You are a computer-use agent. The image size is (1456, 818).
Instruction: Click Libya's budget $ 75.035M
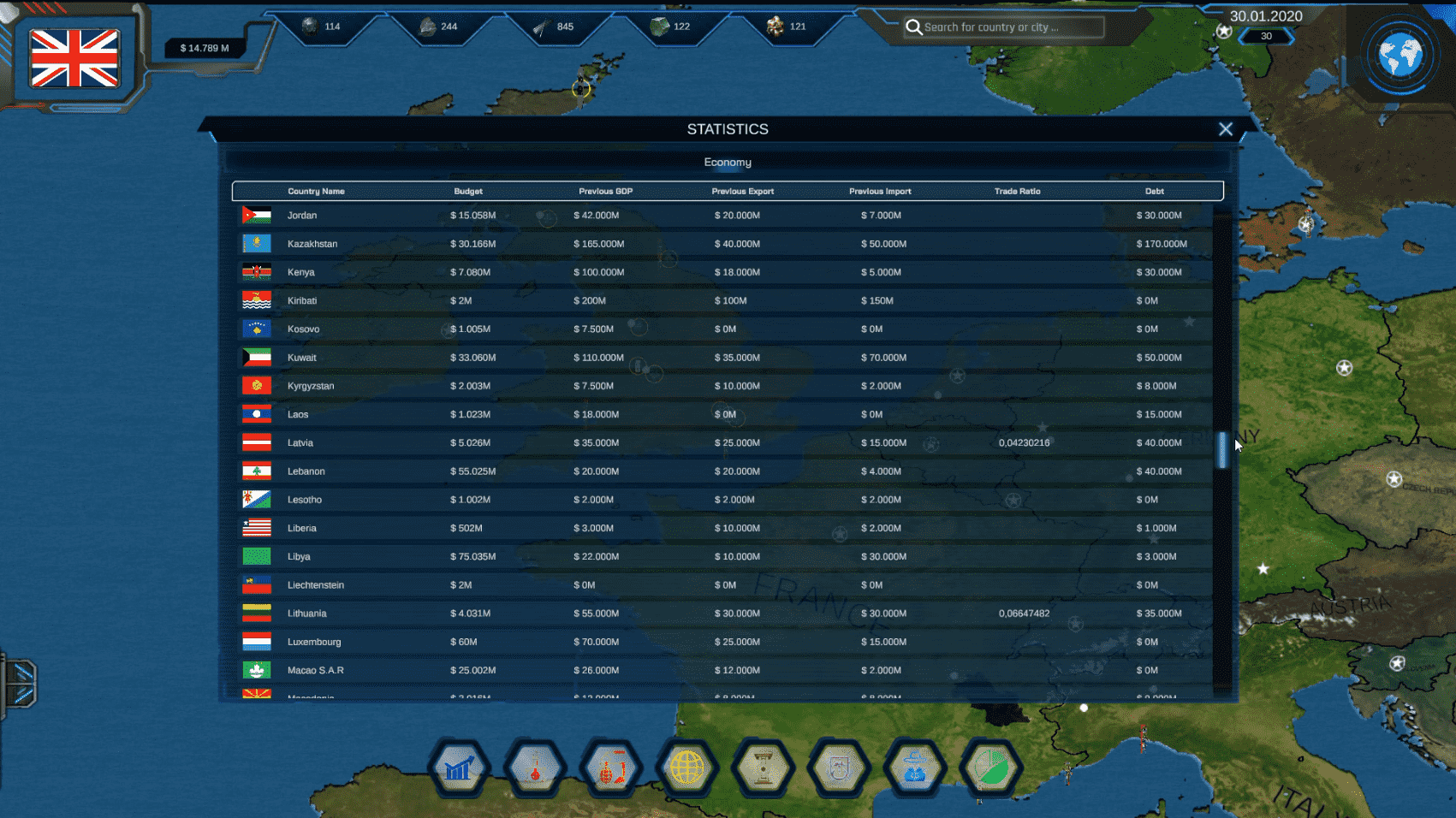pos(473,557)
